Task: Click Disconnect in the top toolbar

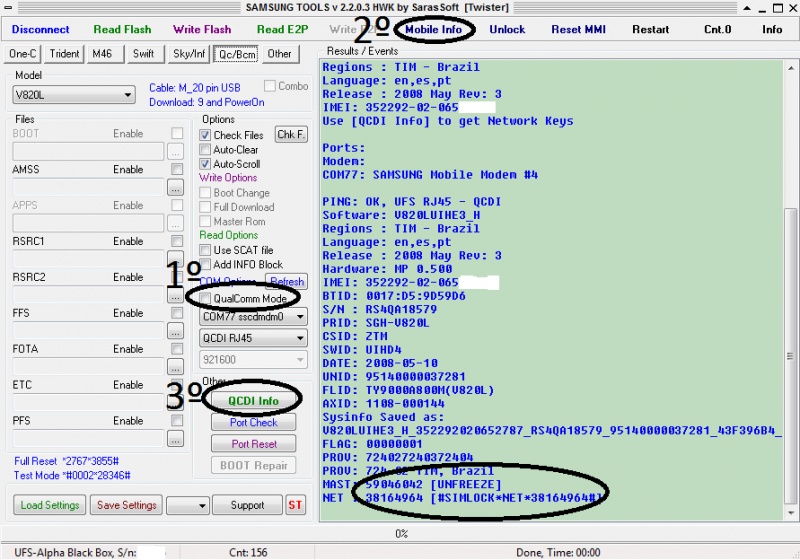Action: point(40,30)
